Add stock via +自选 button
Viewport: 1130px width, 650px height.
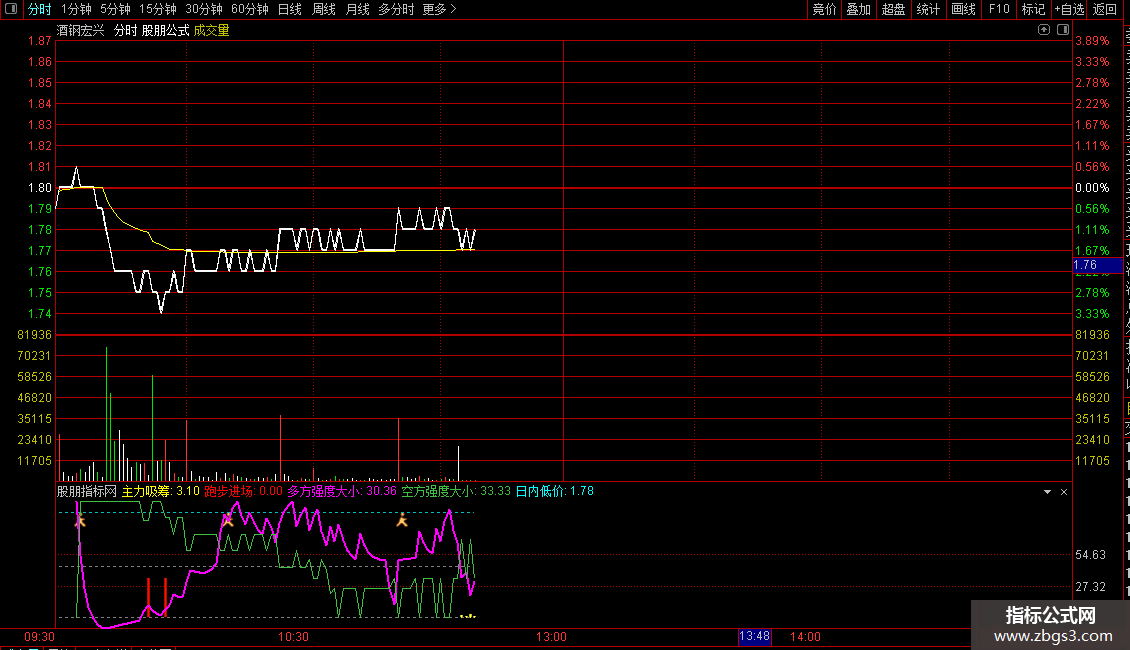(1069, 9)
